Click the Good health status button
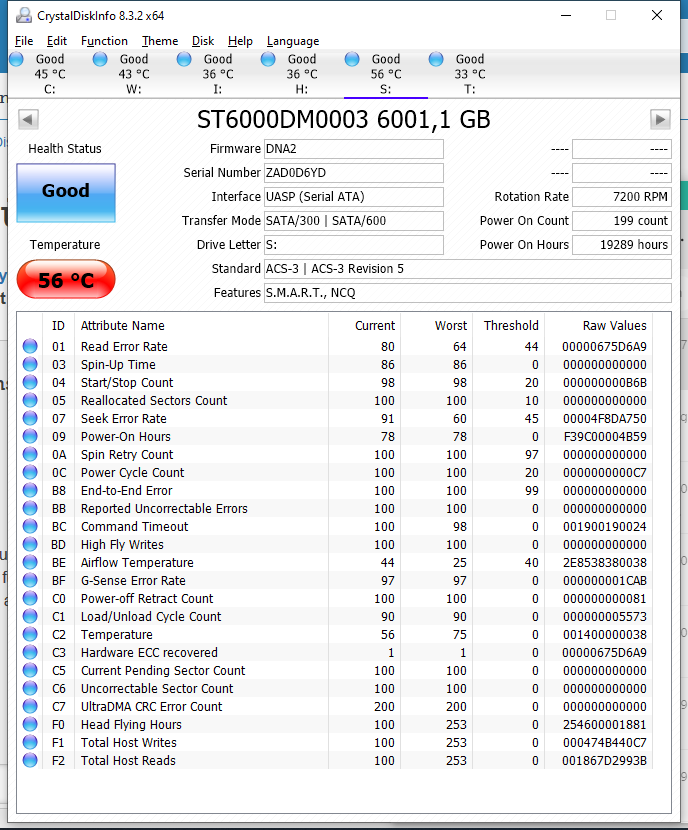The width and height of the screenshot is (688, 830). [x=66, y=192]
